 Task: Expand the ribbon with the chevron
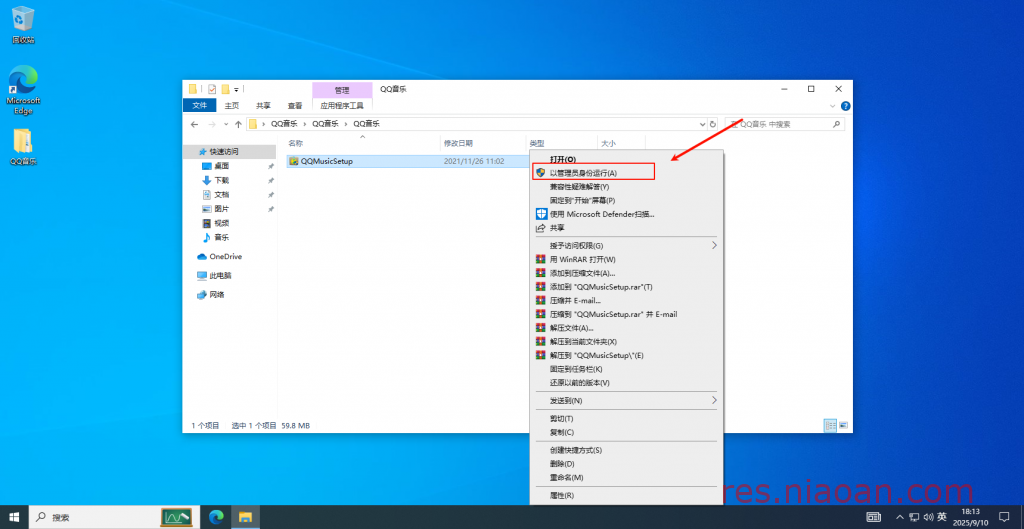pyautogui.click(x=833, y=106)
